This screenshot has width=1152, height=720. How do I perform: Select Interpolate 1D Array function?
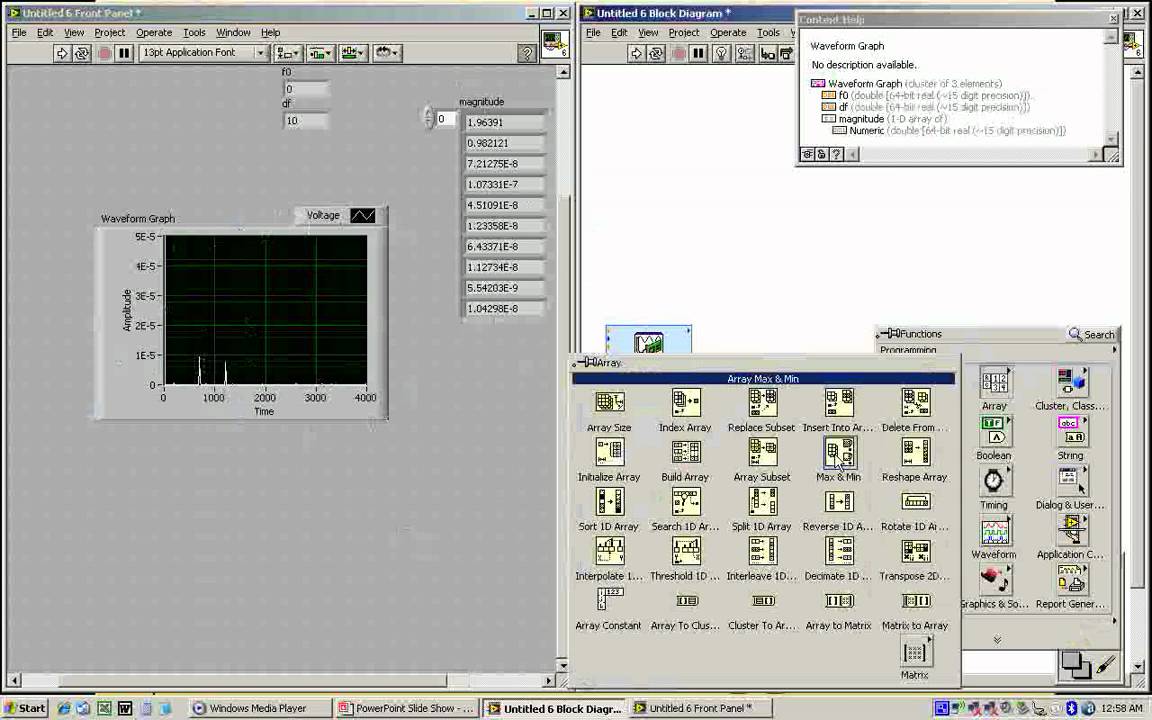[609, 552]
